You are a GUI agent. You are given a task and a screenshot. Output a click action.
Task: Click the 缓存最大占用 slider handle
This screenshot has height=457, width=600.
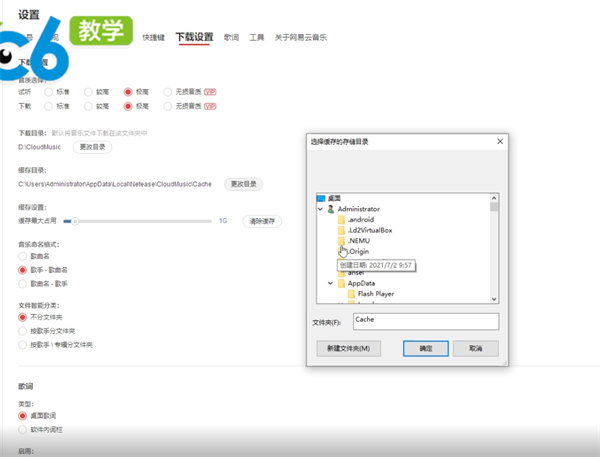pyautogui.click(x=75, y=221)
